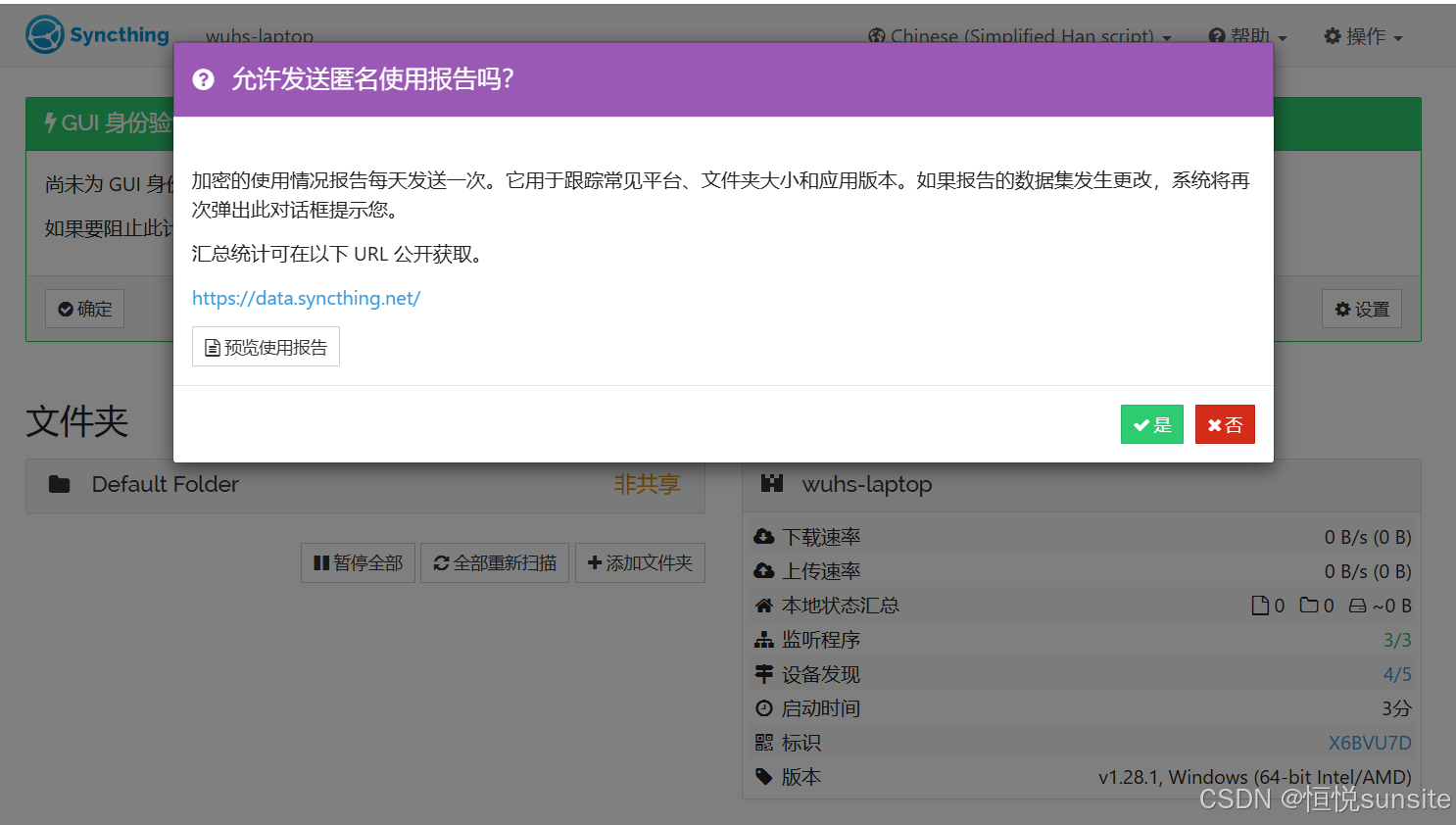Image resolution: width=1456 pixels, height=825 pixels.
Task: Click the question mark icon in dialog title
Action: pyautogui.click(x=203, y=79)
